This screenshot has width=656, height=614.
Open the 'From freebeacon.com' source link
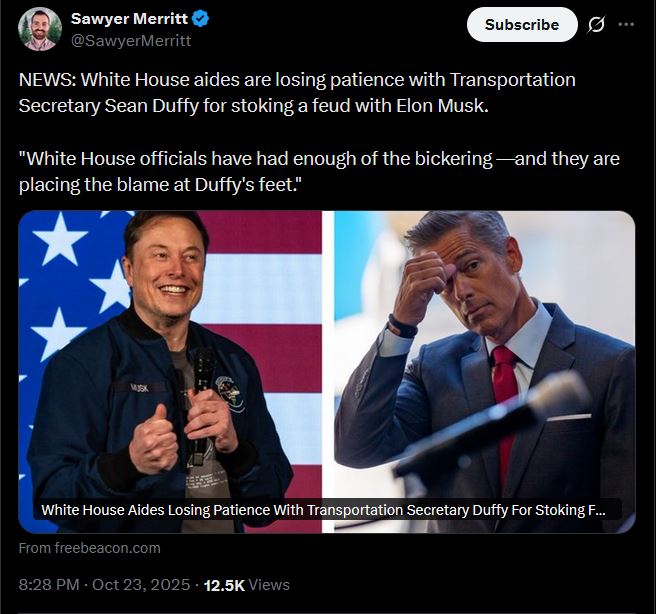tap(89, 548)
